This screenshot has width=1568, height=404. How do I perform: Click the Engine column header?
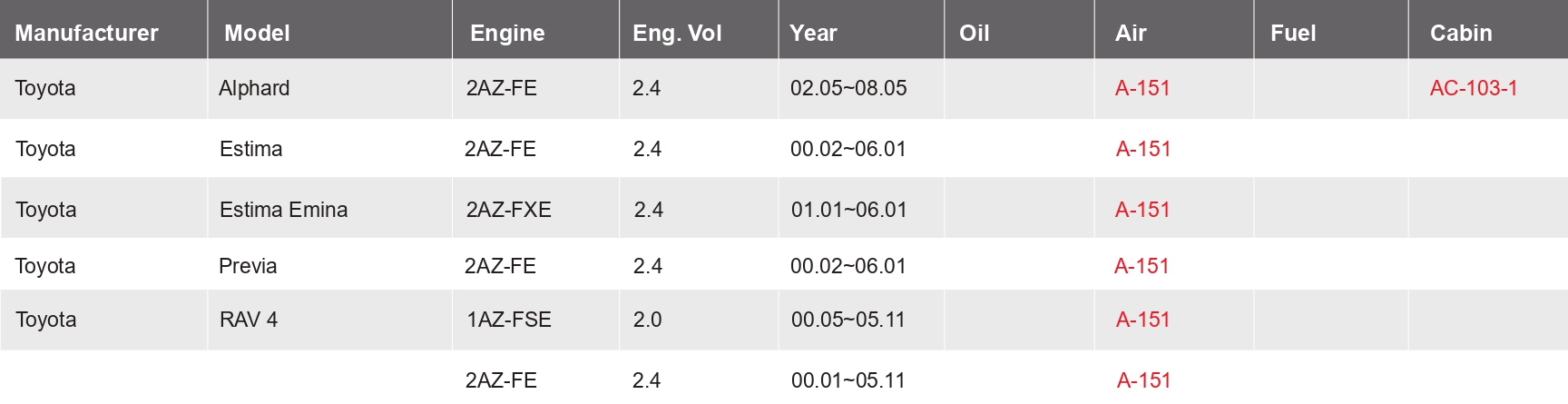(x=507, y=34)
